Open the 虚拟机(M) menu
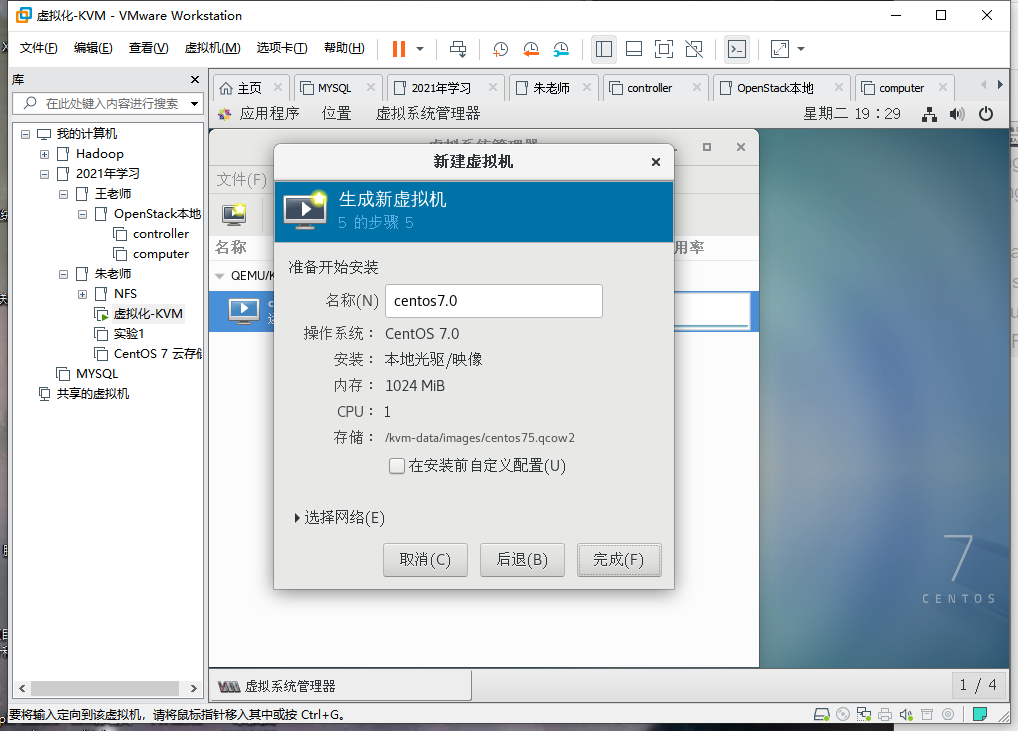Screen dimensions: 1018x731 point(212,48)
